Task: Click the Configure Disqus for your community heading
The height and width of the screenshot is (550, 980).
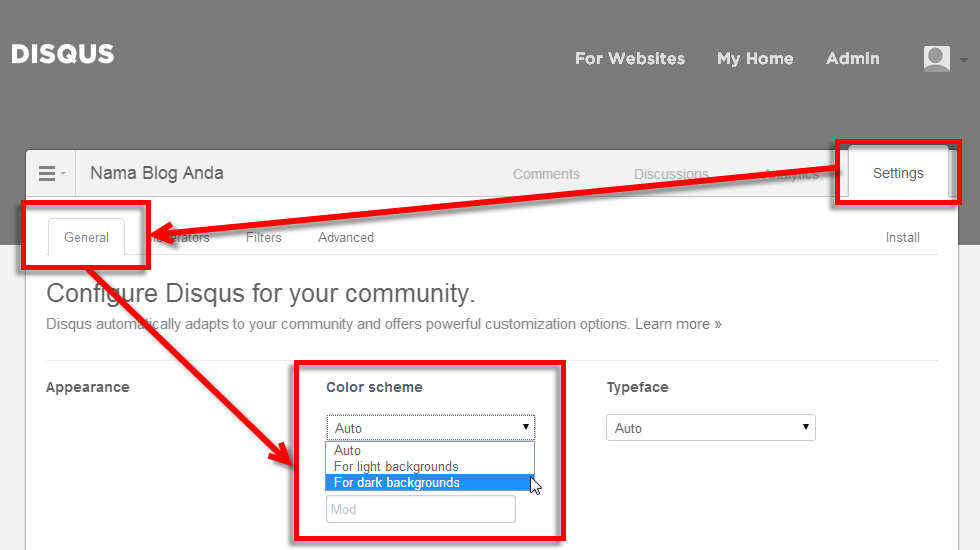Action: point(261,293)
